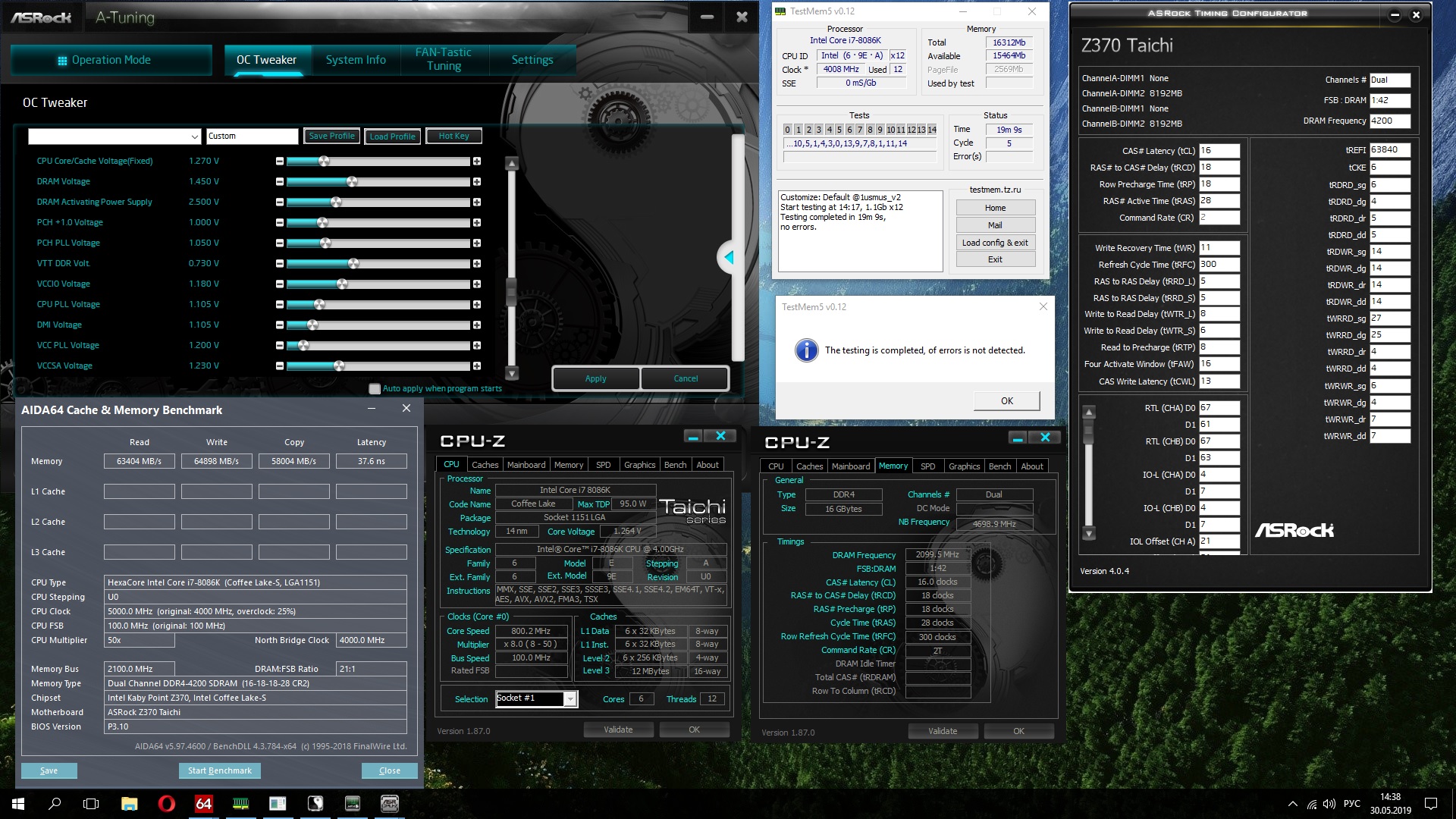Click the TestMem5 RAM stick taskbar icon
Image resolution: width=1456 pixels, height=819 pixels.
click(240, 804)
